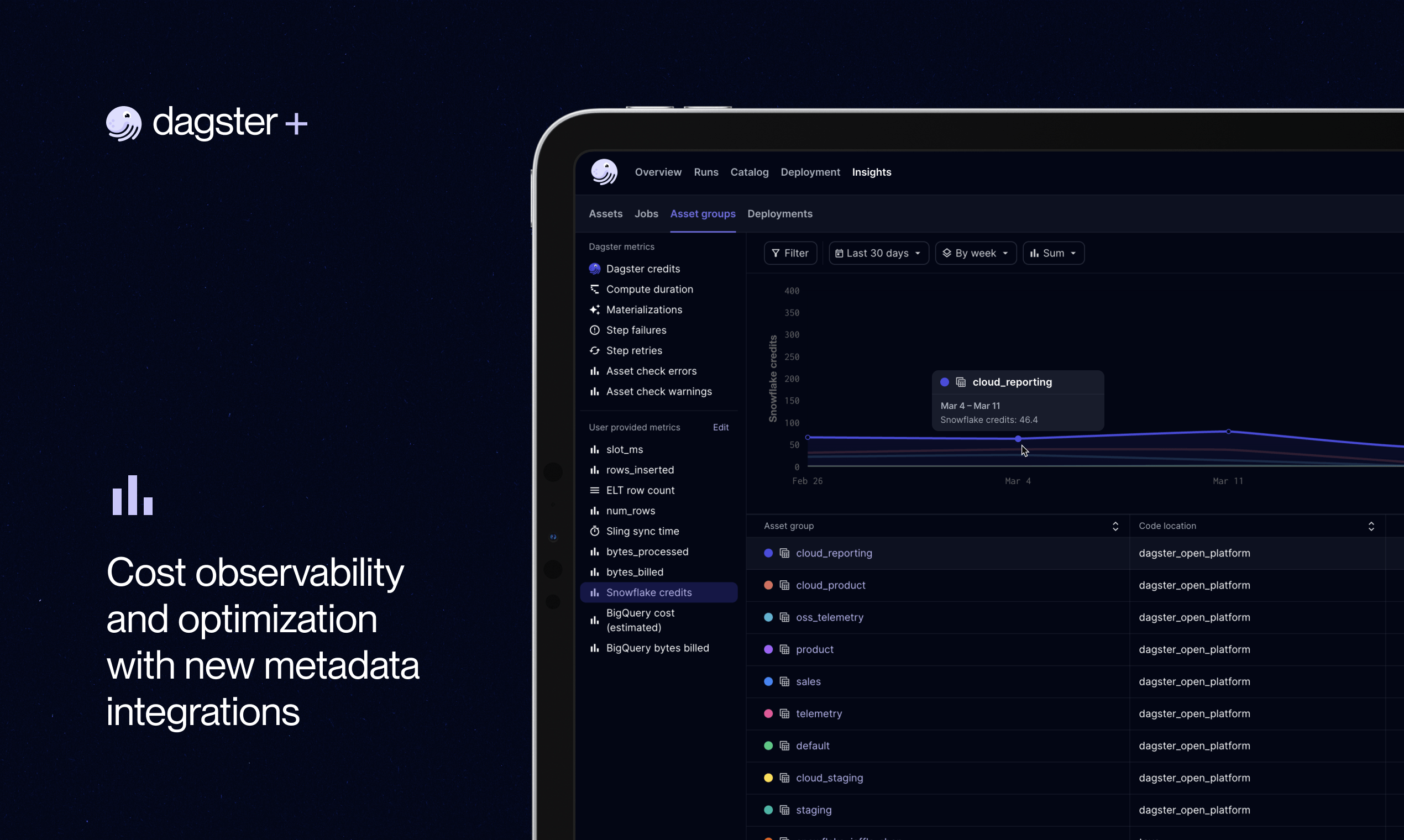The image size is (1404, 840).
Task: Click the Filter button
Action: (790, 253)
